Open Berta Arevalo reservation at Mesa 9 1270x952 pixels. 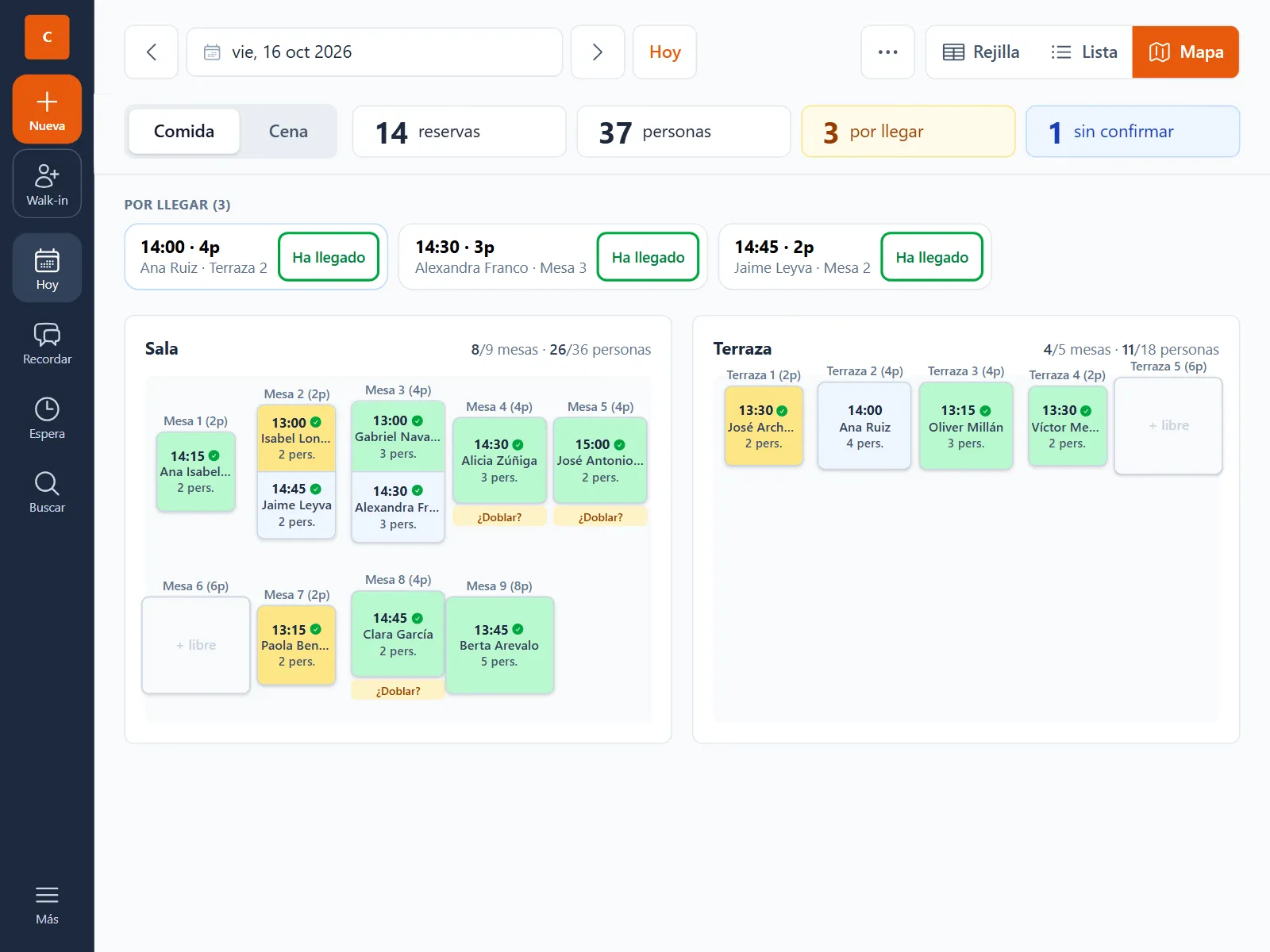tap(499, 645)
